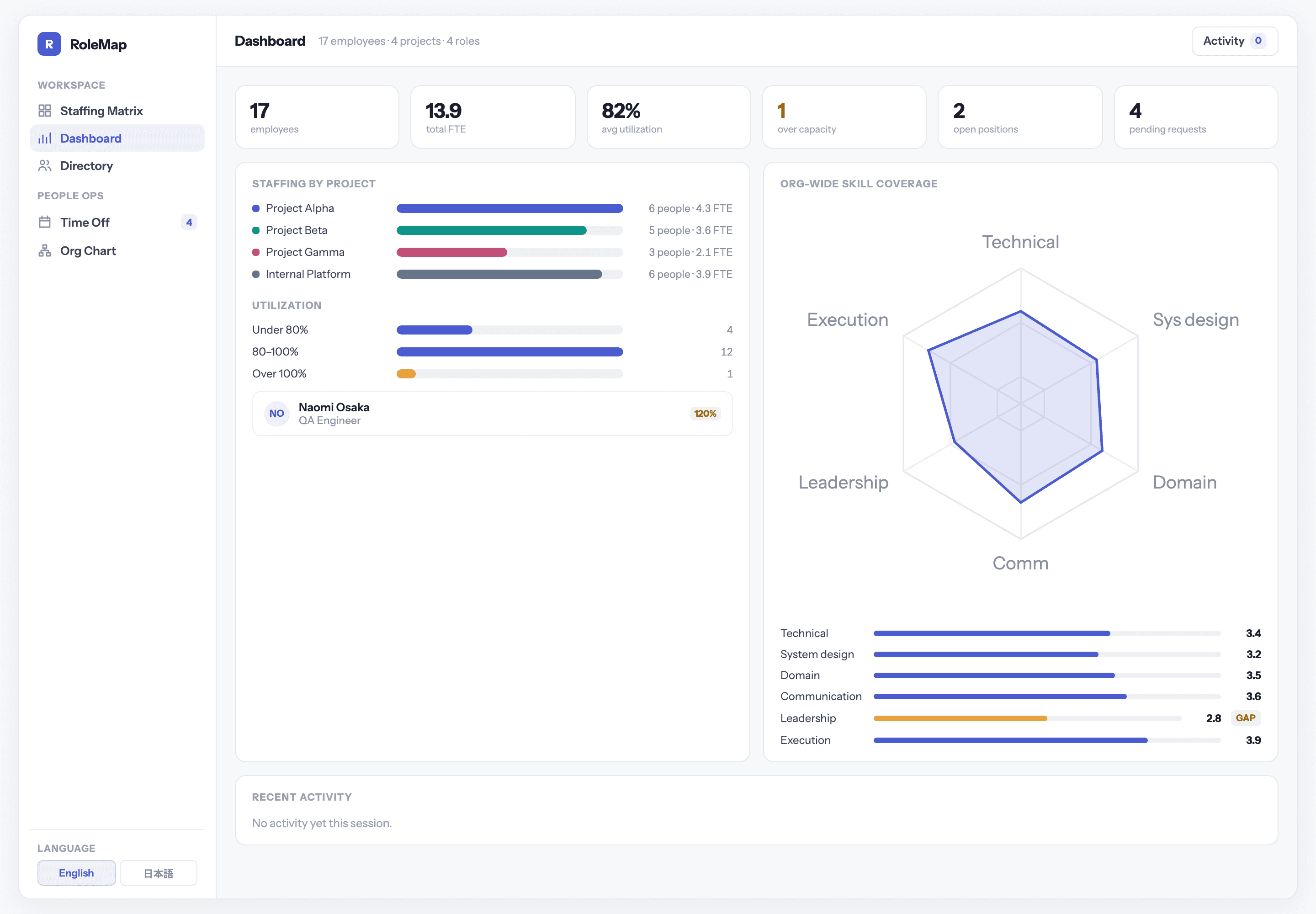Go to the Directory page
Image resolution: width=1316 pixels, height=914 pixels.
117,165
